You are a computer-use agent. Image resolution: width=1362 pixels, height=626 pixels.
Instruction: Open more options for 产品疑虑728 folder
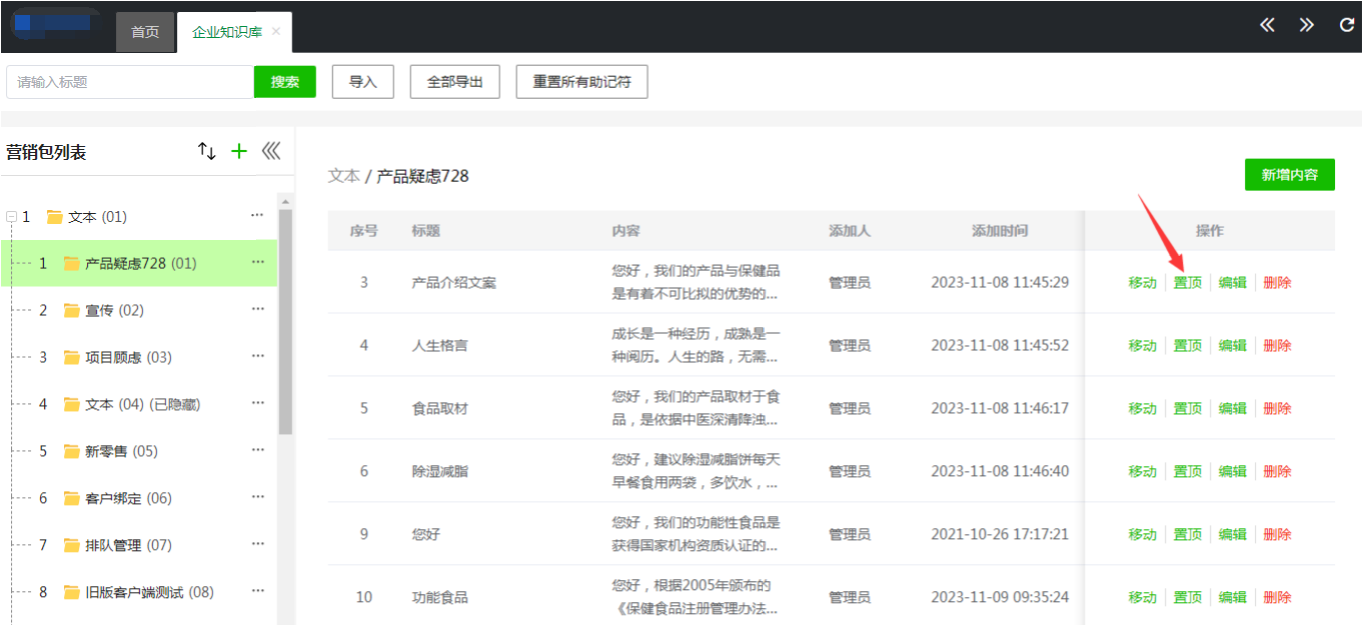(258, 263)
